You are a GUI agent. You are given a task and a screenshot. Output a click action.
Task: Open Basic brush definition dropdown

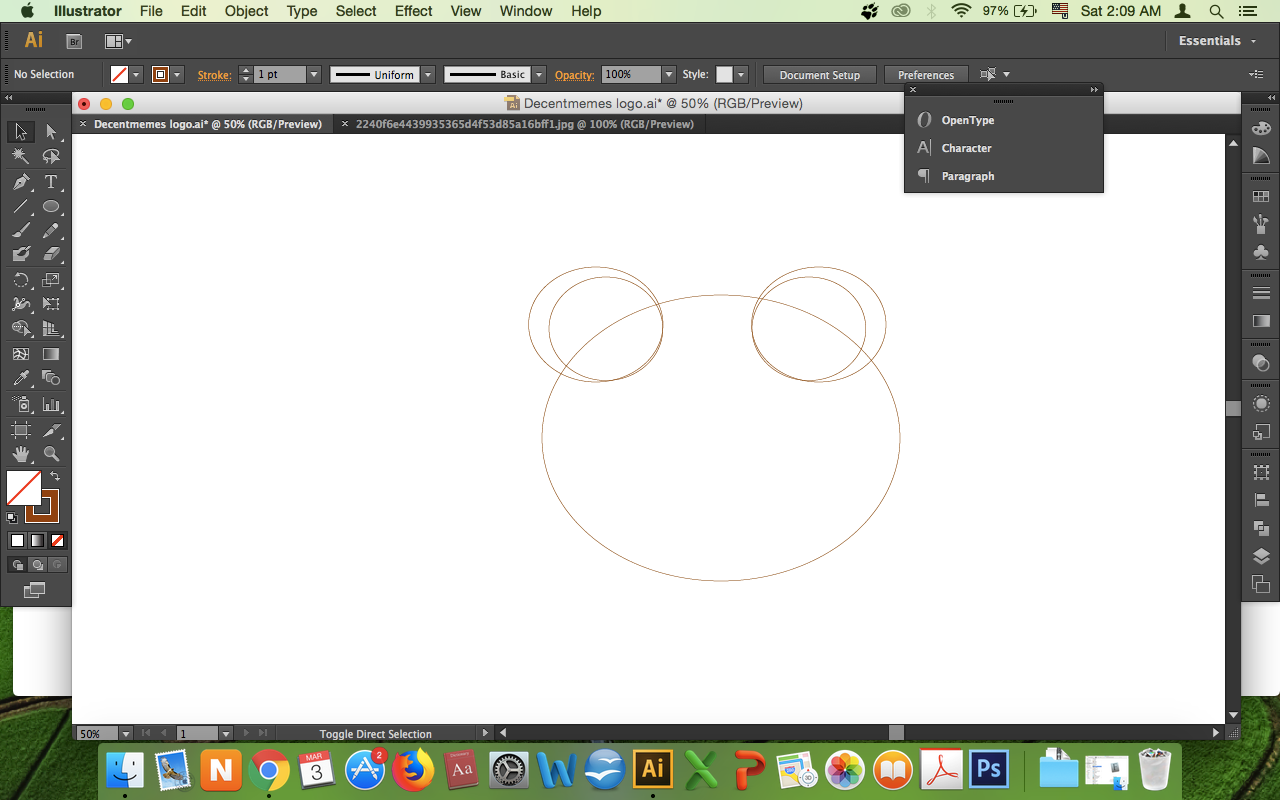coord(539,75)
